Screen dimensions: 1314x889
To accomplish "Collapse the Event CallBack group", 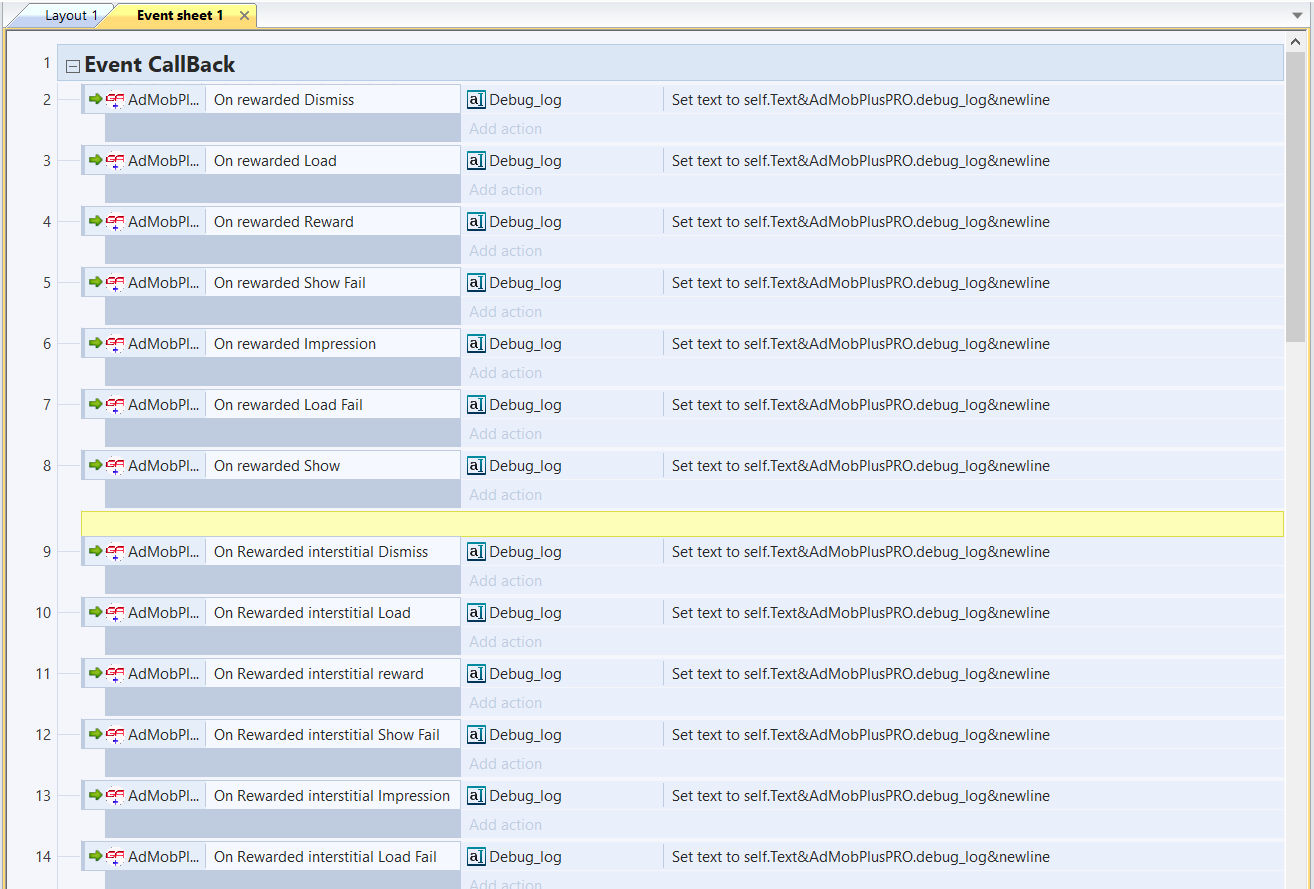I will (x=72, y=66).
